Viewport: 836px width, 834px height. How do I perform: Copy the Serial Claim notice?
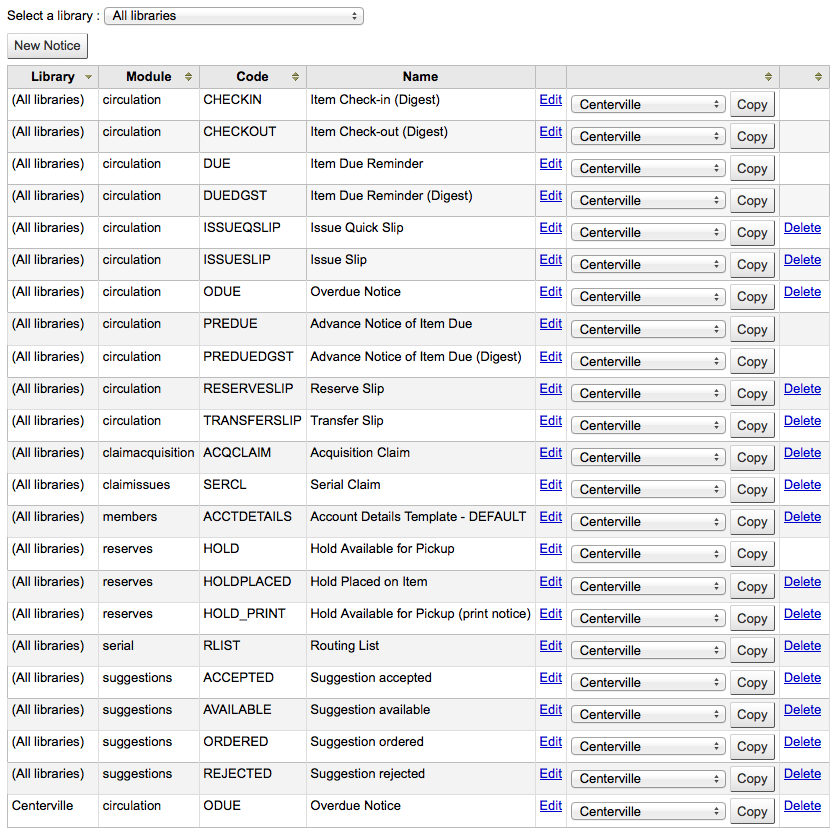coord(752,490)
